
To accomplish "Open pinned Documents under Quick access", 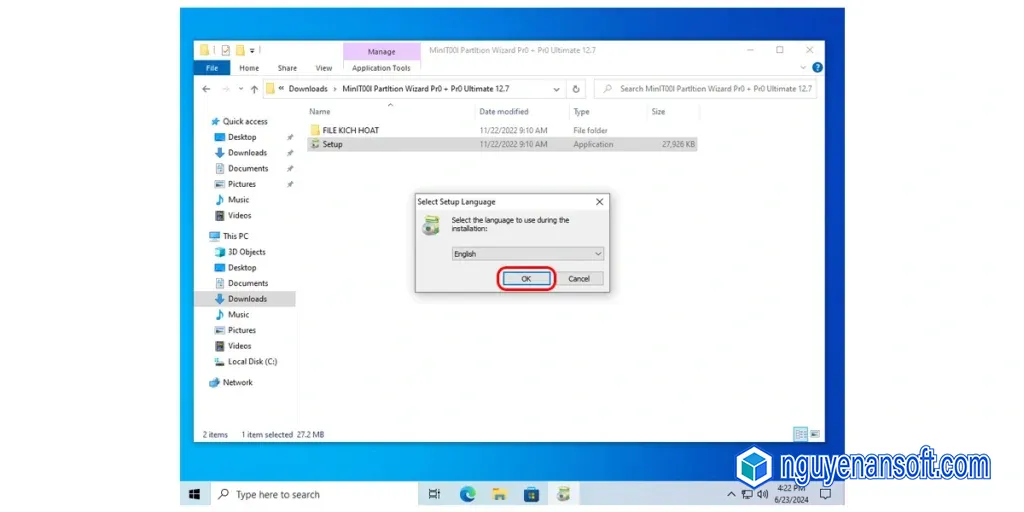I will pyautogui.click(x=248, y=168).
